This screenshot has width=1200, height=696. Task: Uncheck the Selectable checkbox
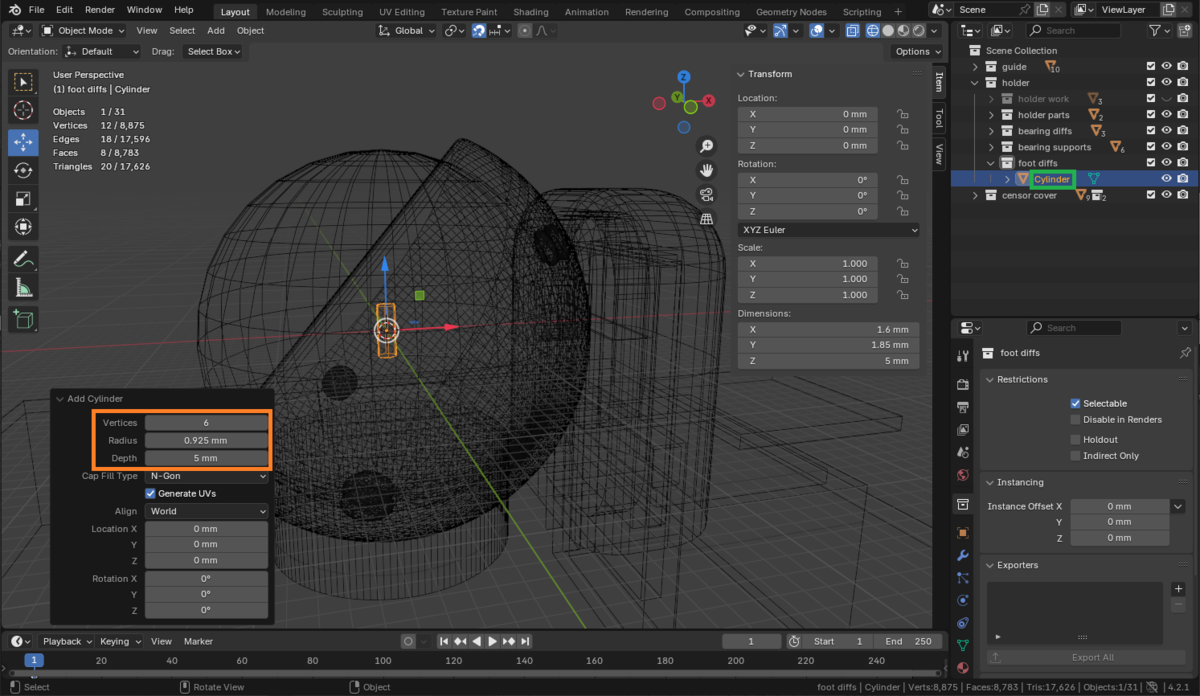(x=1075, y=403)
